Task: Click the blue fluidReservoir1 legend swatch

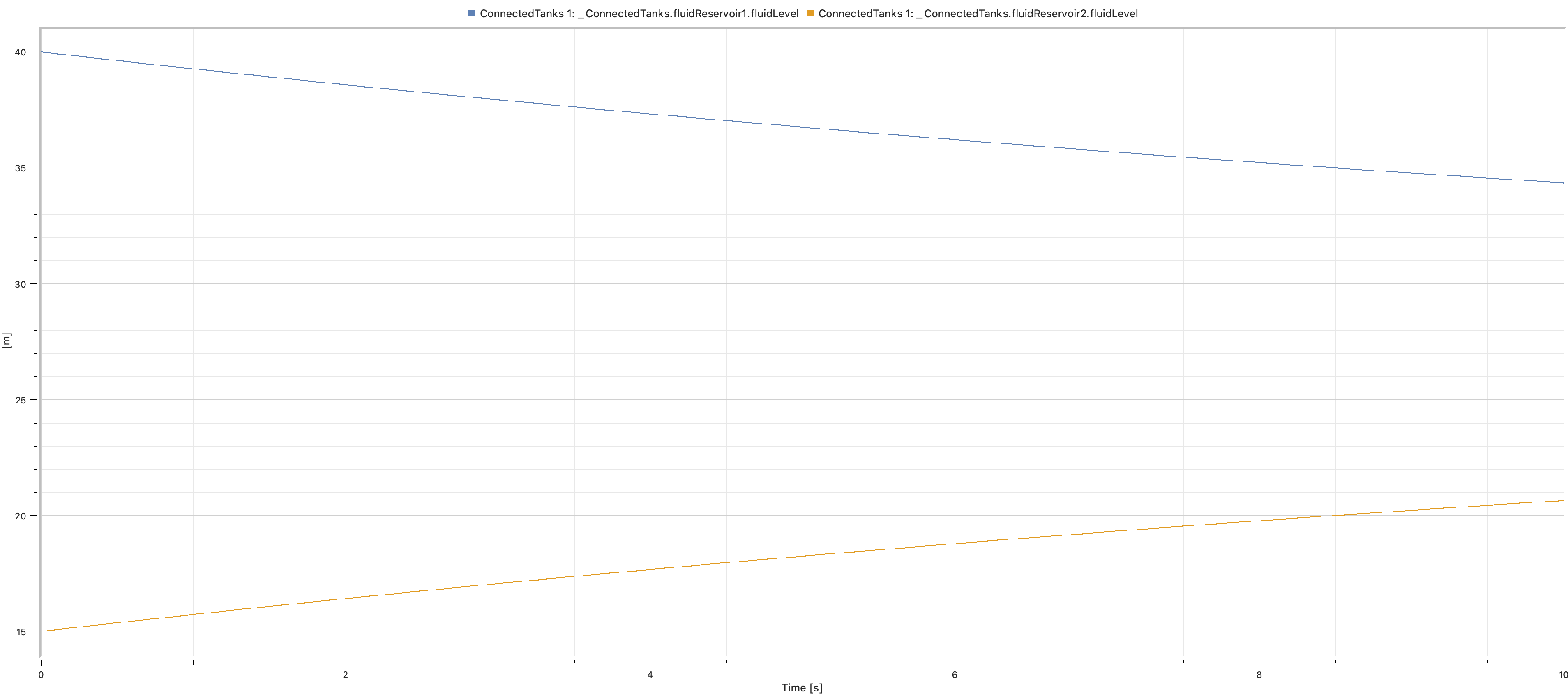Action: (471, 14)
